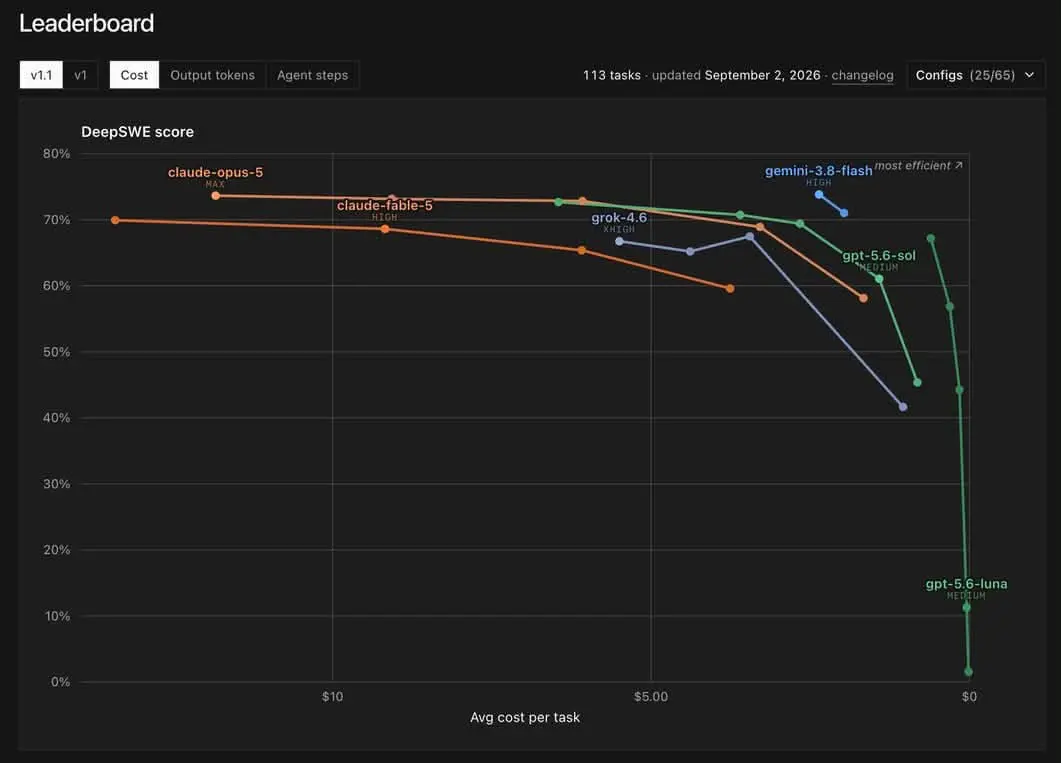Click the gpt-5.6-luna series label
The image size is (1061, 763).
tap(966, 584)
